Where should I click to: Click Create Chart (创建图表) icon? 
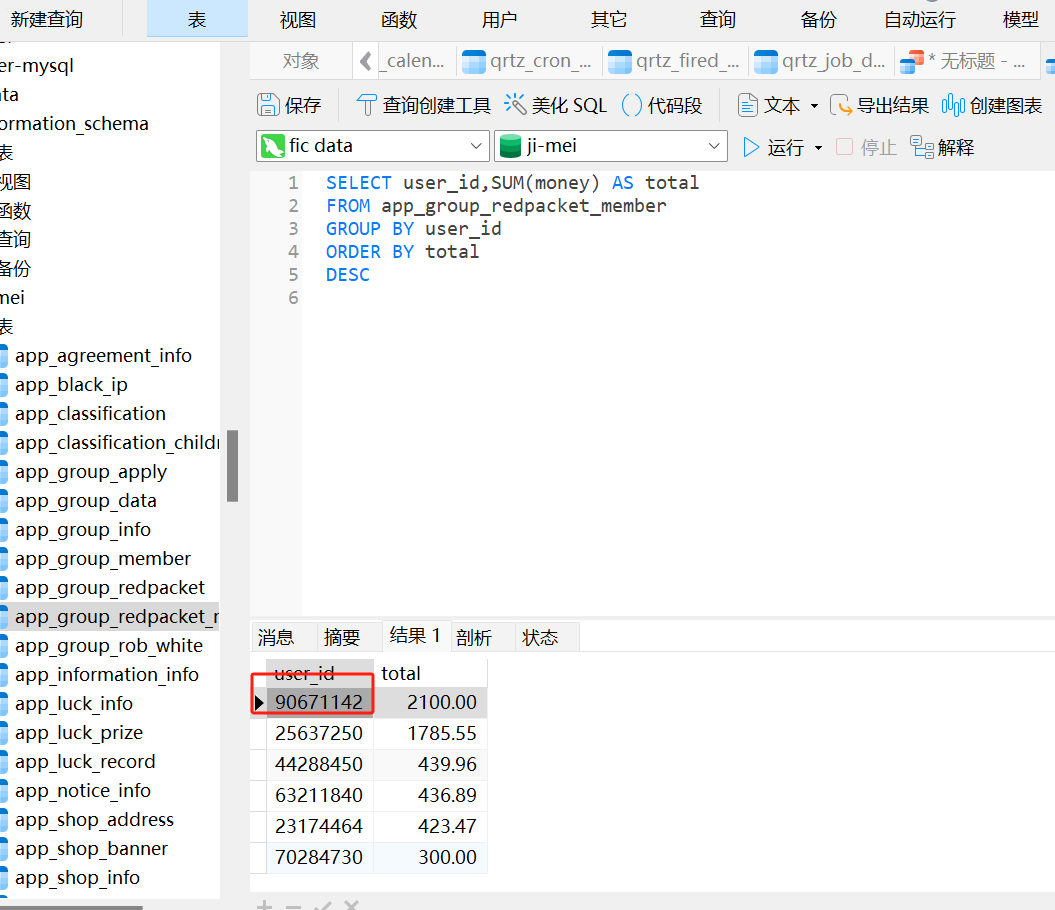(x=953, y=105)
